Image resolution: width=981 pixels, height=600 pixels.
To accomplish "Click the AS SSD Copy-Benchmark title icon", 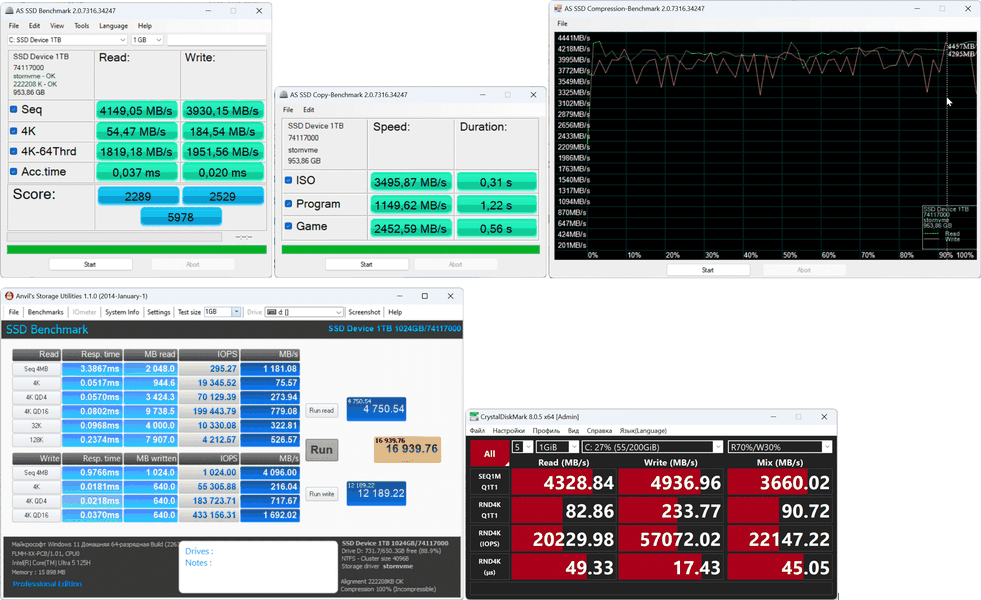I will [283, 94].
